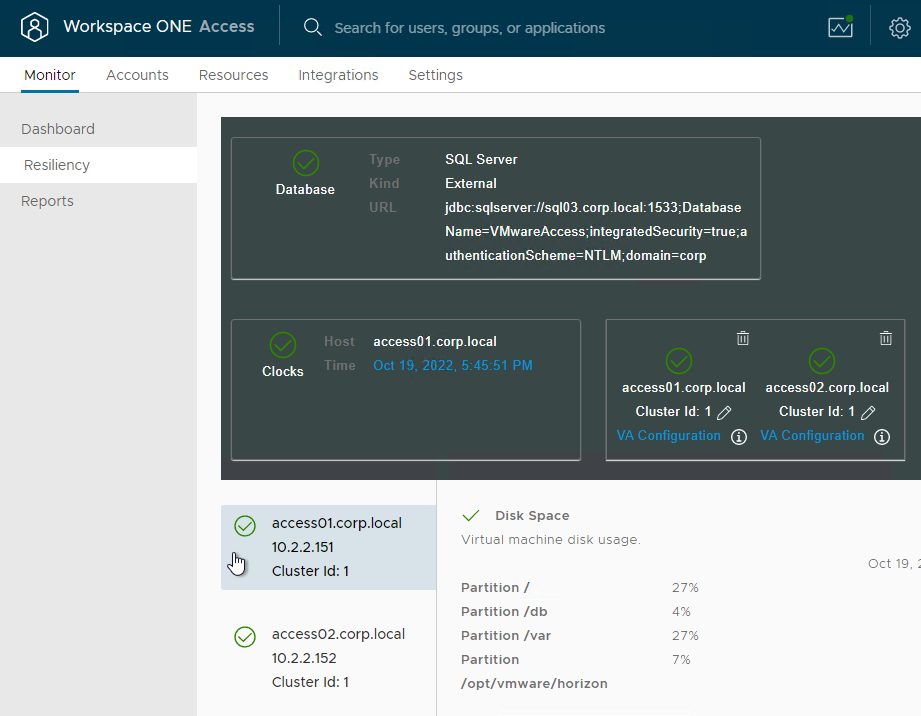Click the search magnifier icon
921x716 pixels.
coord(312,27)
